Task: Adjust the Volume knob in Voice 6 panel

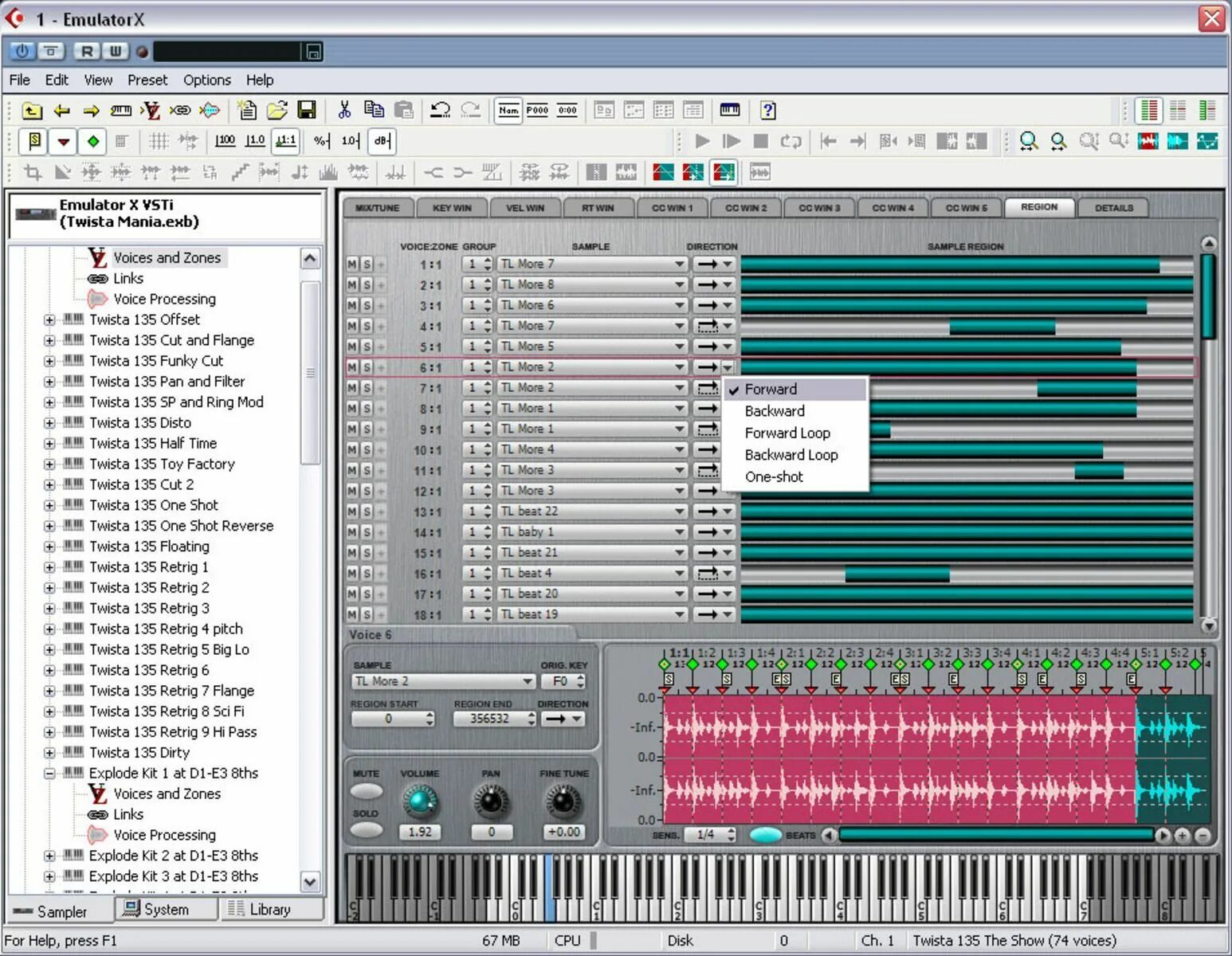Action: coord(420,803)
